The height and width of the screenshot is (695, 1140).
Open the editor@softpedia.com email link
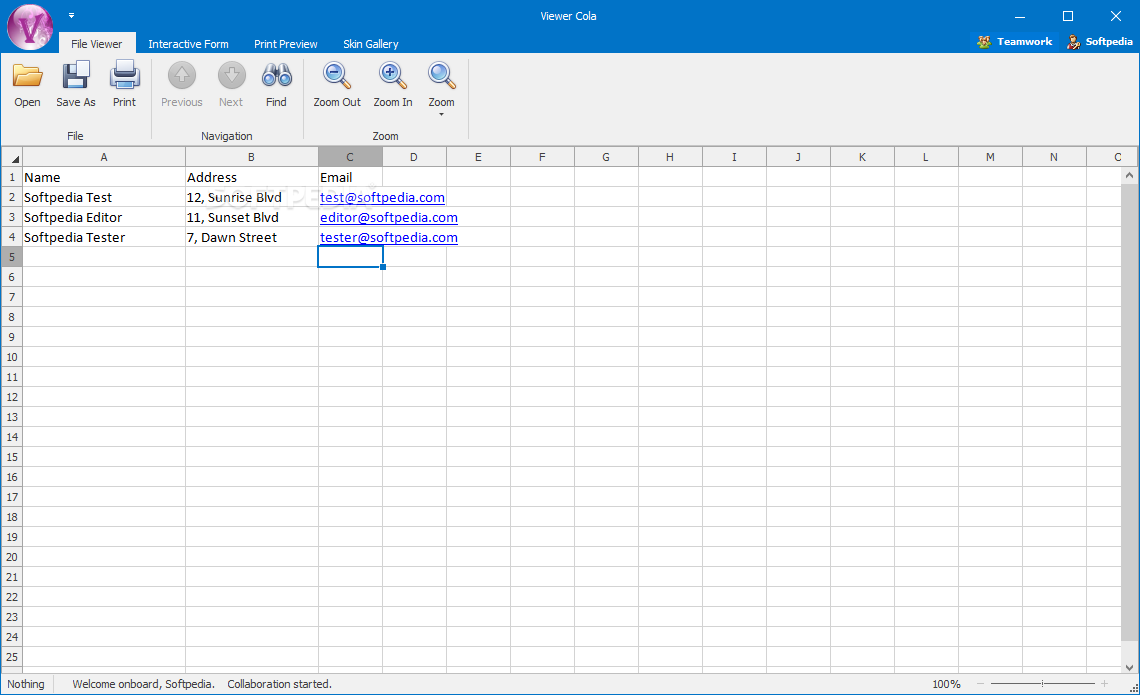[389, 217]
